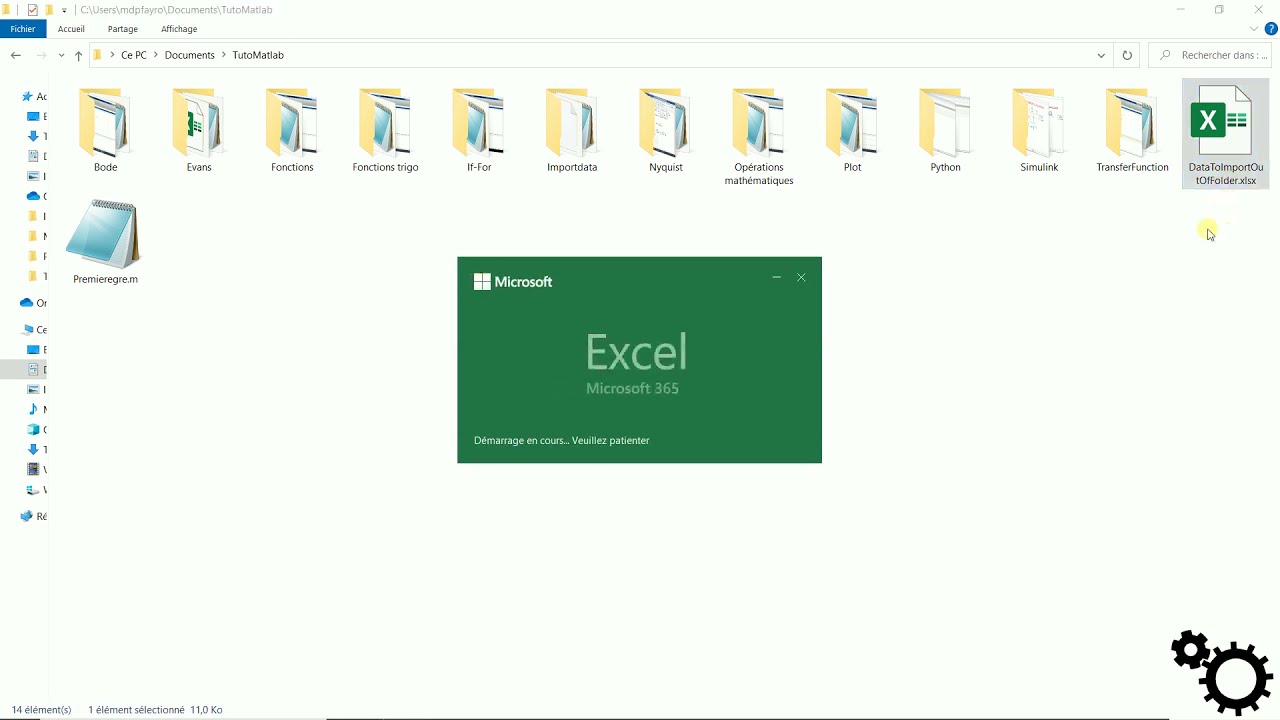Screen dimensions: 1280x720
Task: Navigate to Documents via breadcrumb
Action: pos(190,55)
